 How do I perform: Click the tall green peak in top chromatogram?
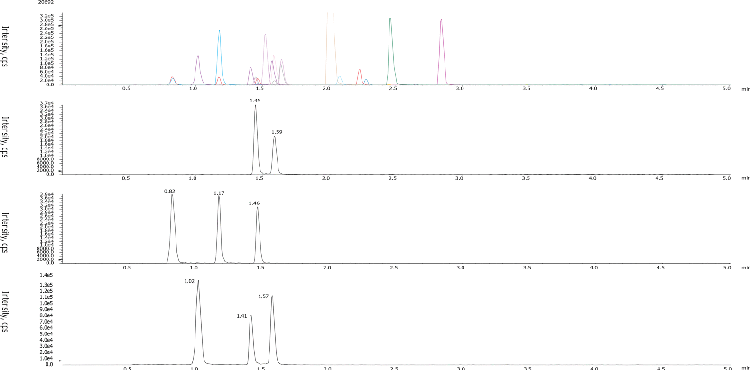point(391,51)
